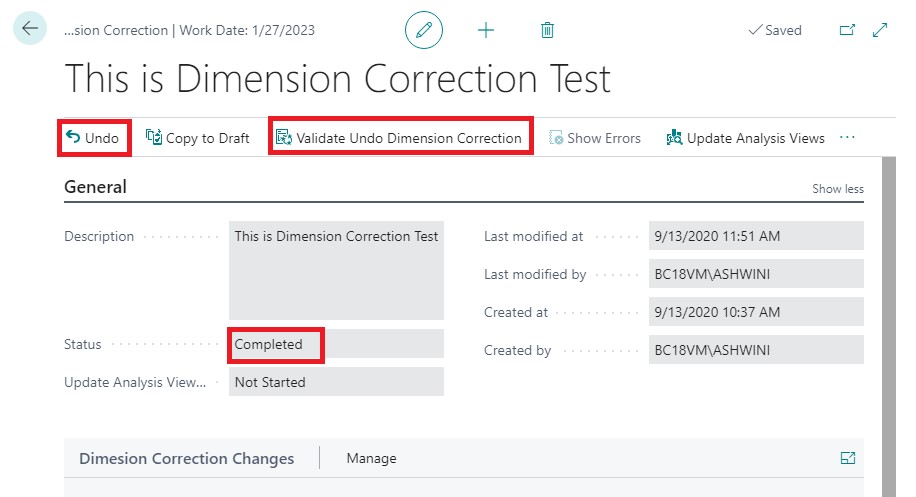Click Update Analysis Views action
The image size is (916, 497).
click(x=744, y=138)
